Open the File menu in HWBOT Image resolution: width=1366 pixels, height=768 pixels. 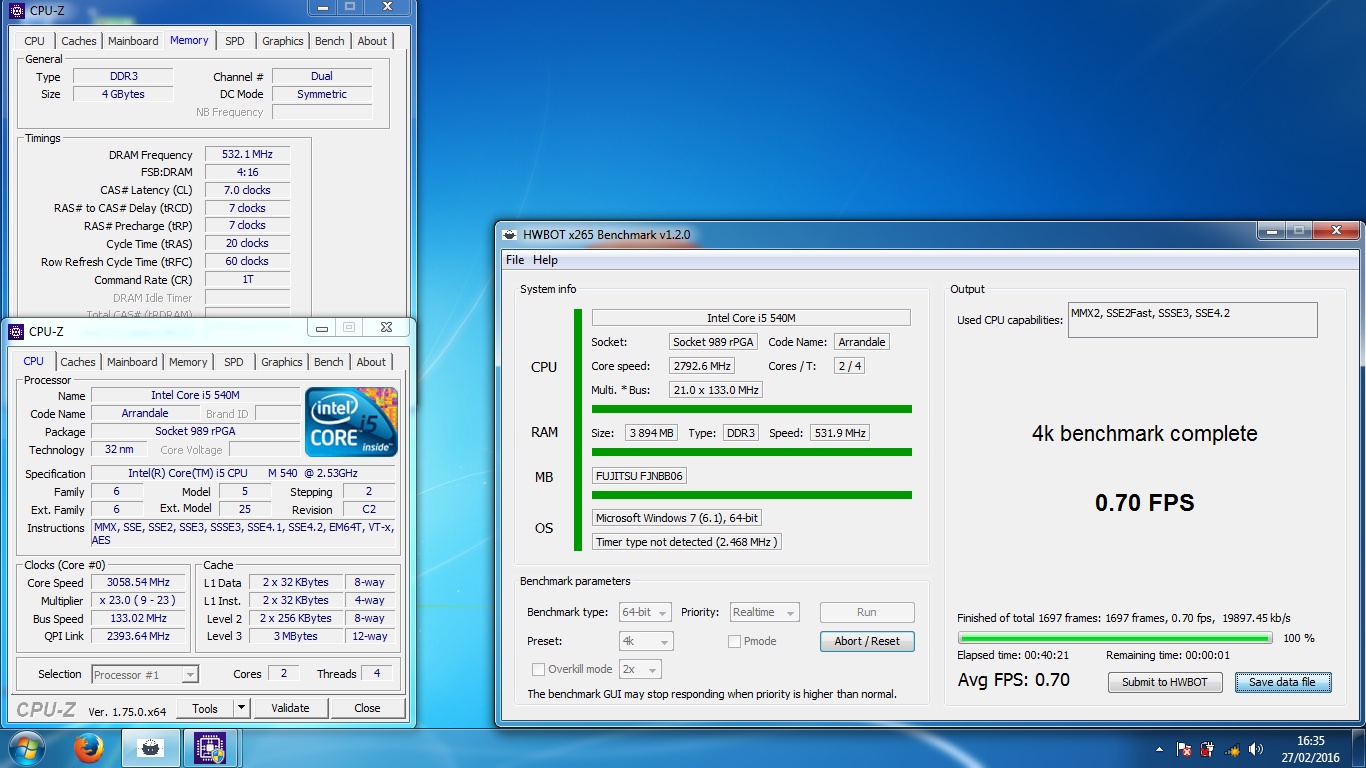click(x=515, y=260)
